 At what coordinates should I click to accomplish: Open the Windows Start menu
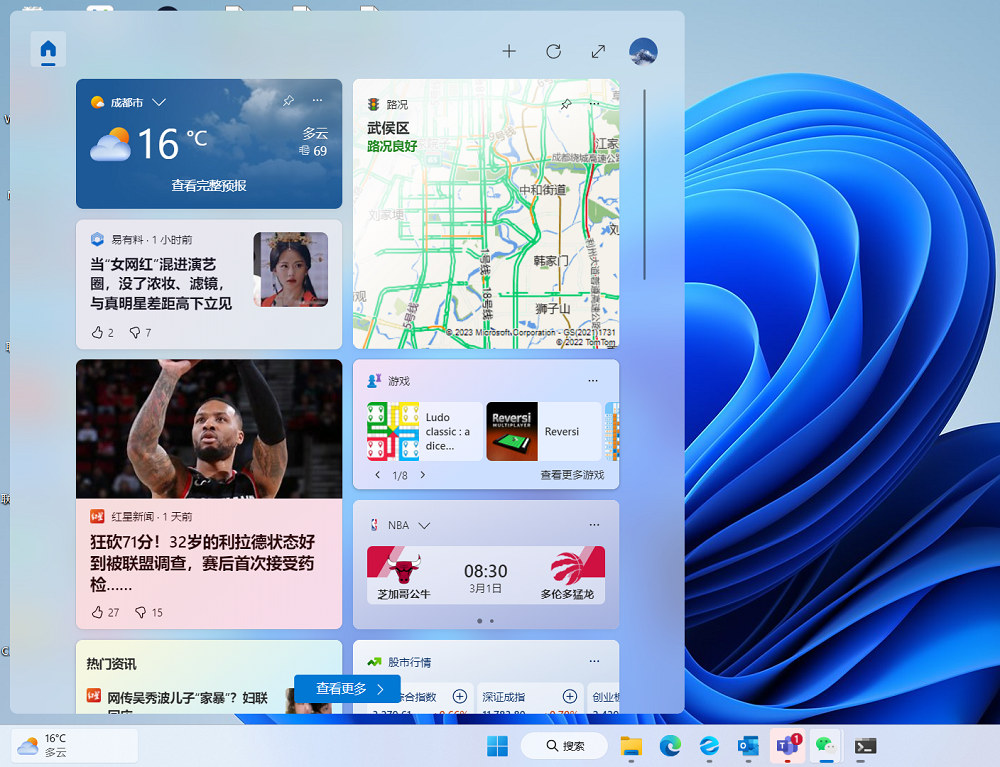pyautogui.click(x=497, y=745)
